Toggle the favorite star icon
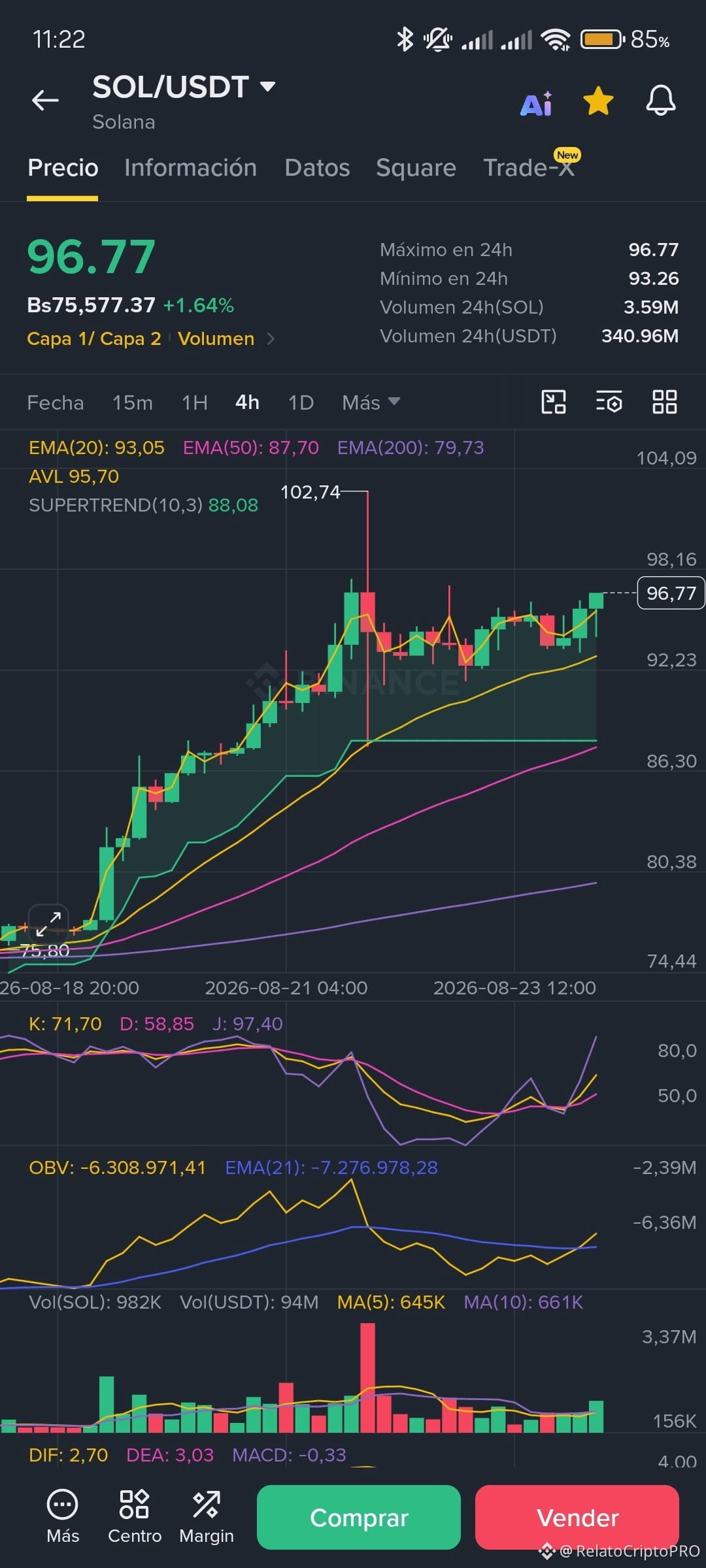The height and width of the screenshot is (1568, 706). [598, 101]
